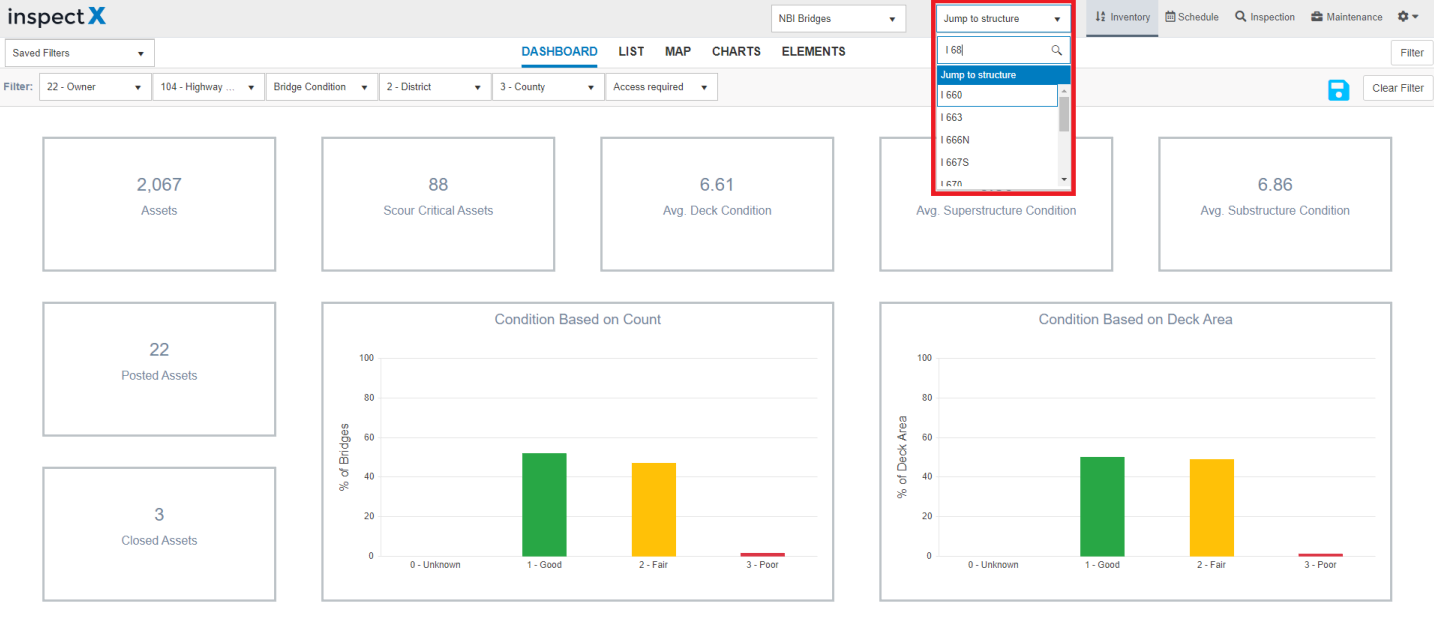Click the search magnifier in structure search
This screenshot has height=633, width=1434.
1056,50
